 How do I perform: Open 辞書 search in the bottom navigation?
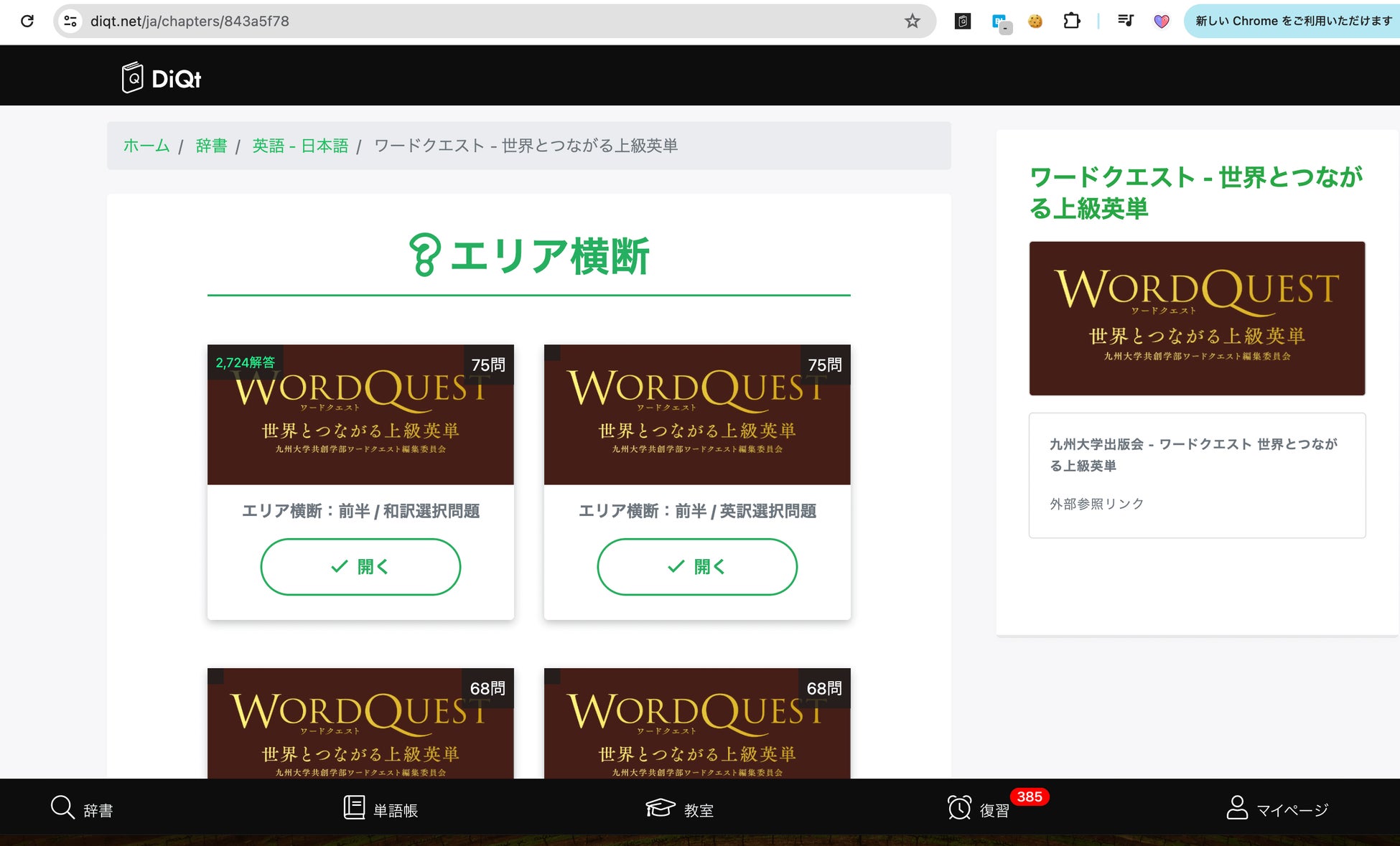pos(82,809)
